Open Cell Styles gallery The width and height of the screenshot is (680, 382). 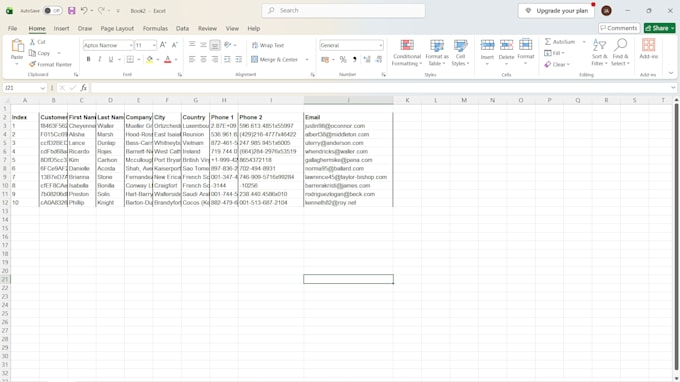460,52
